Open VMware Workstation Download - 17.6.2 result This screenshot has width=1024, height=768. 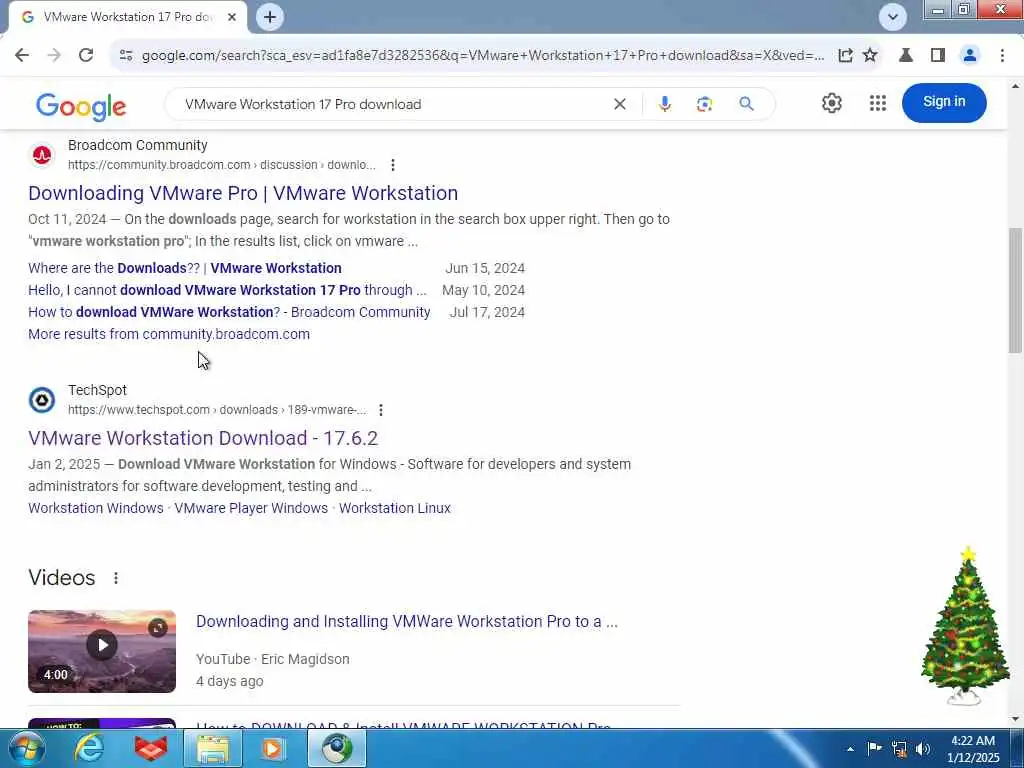point(203,438)
